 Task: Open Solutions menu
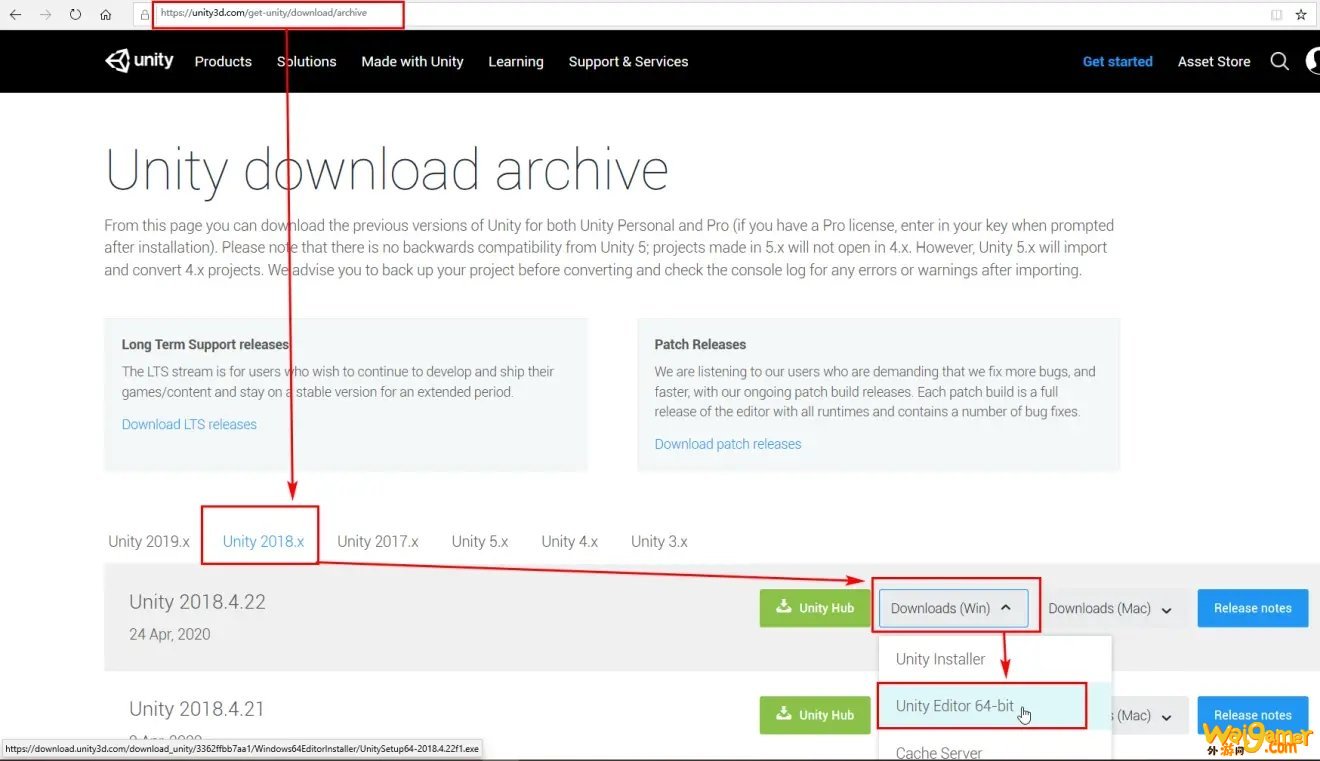(306, 61)
